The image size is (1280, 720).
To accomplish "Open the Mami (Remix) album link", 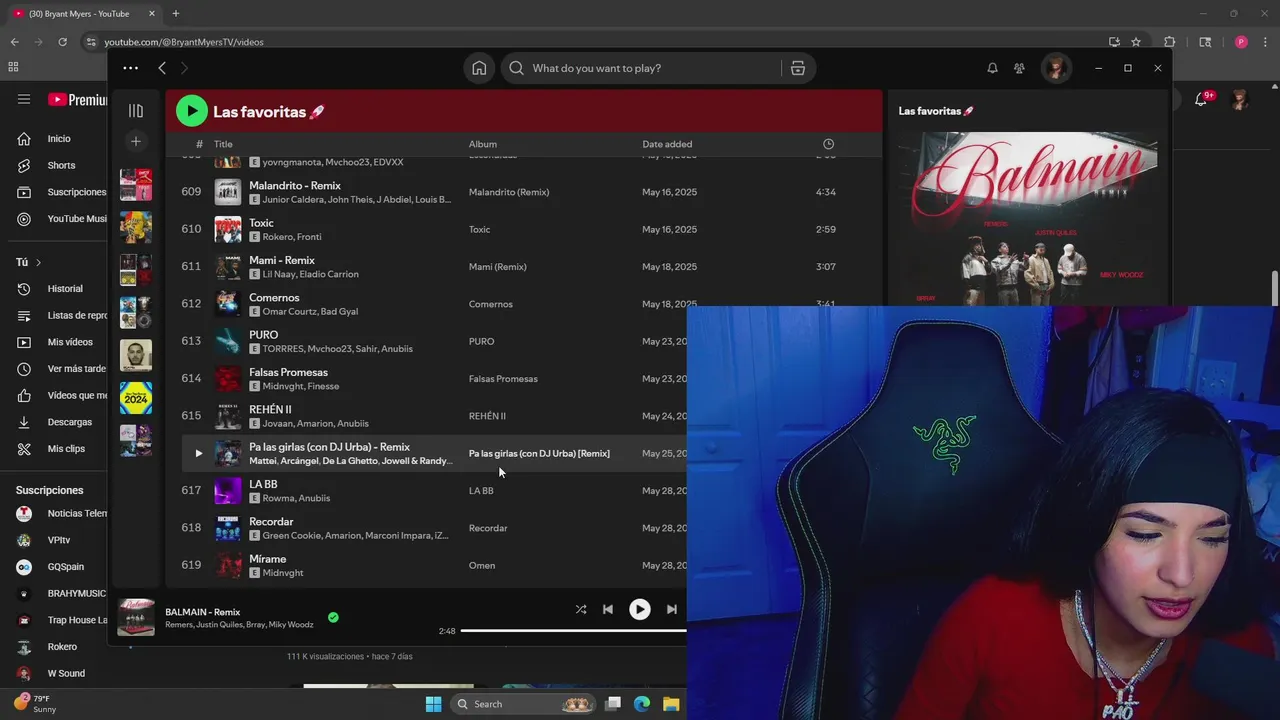I will [x=497, y=267].
